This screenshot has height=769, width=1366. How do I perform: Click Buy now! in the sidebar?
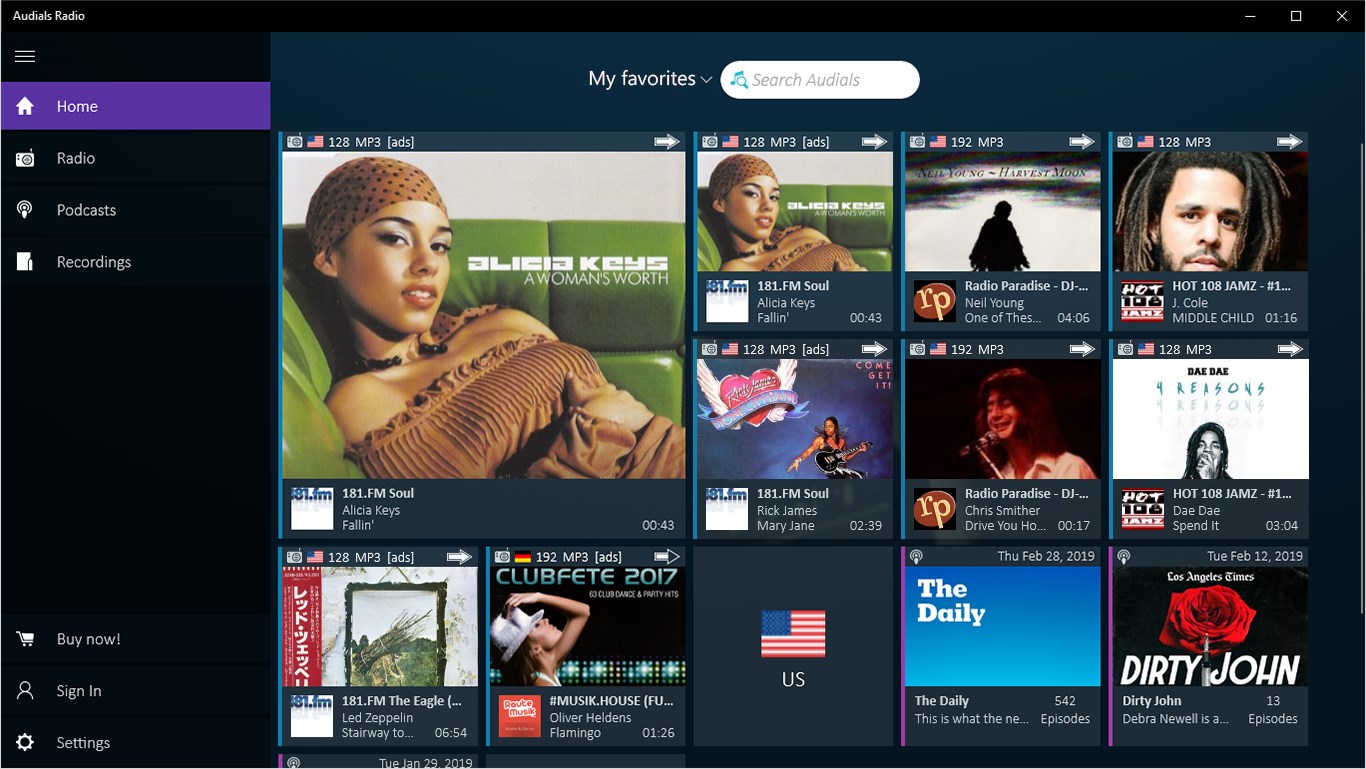click(x=135, y=639)
